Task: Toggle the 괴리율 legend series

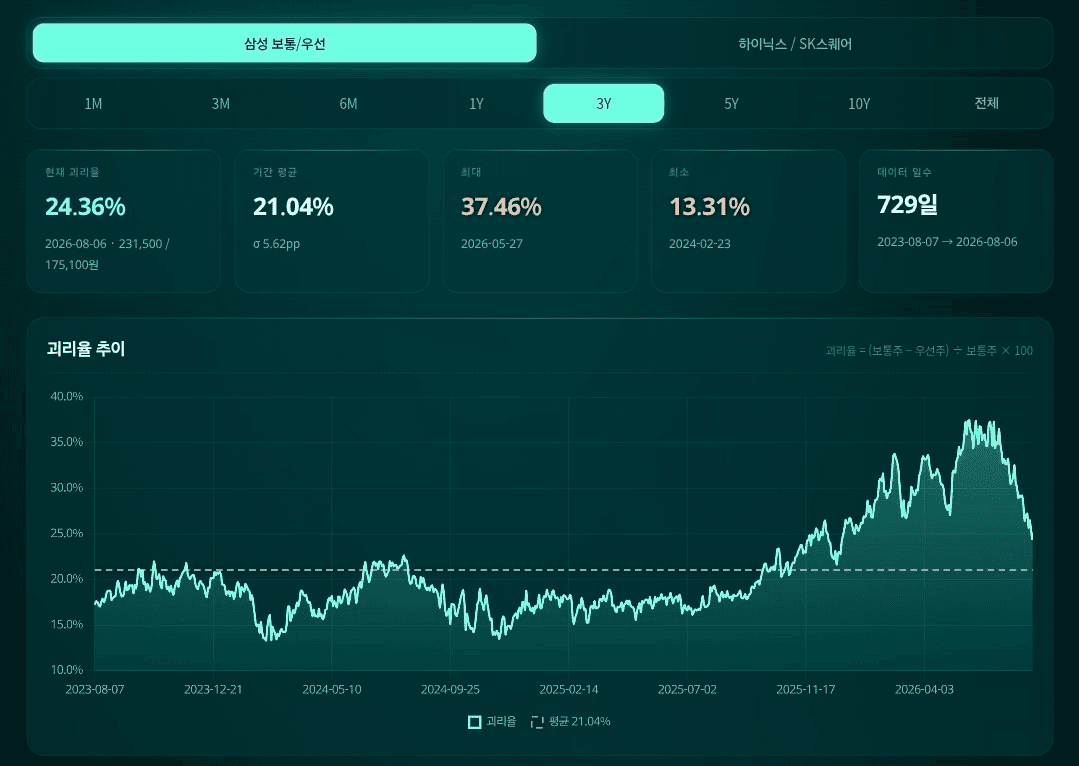Action: pos(492,721)
